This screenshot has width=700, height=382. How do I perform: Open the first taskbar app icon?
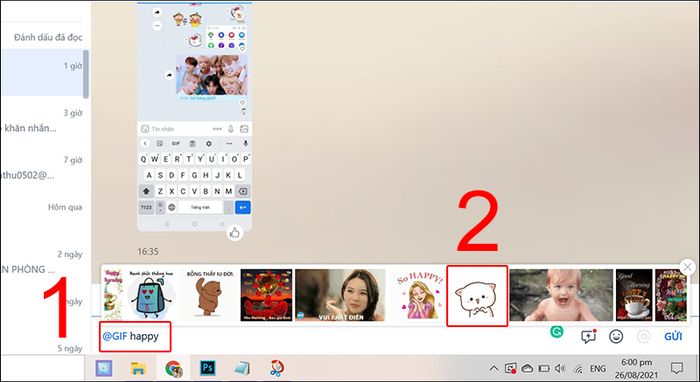[x=104, y=369]
